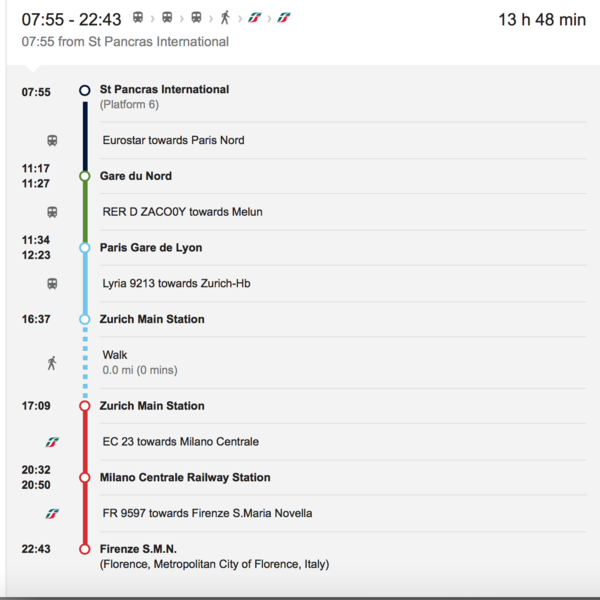Click the 22:43 final arrival time

pos(36,549)
